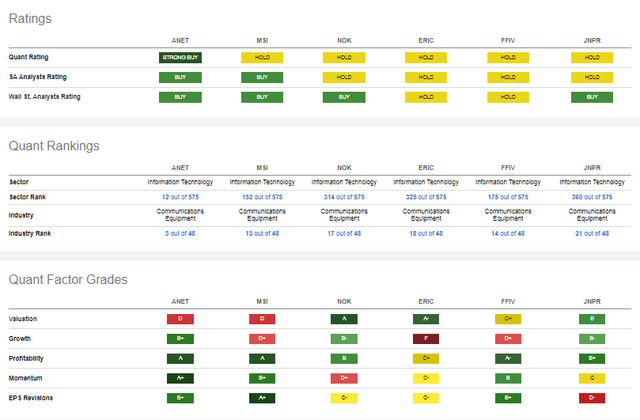Click ANET's Profitability grade badge
The height and width of the screenshot is (420, 640).
click(180, 358)
